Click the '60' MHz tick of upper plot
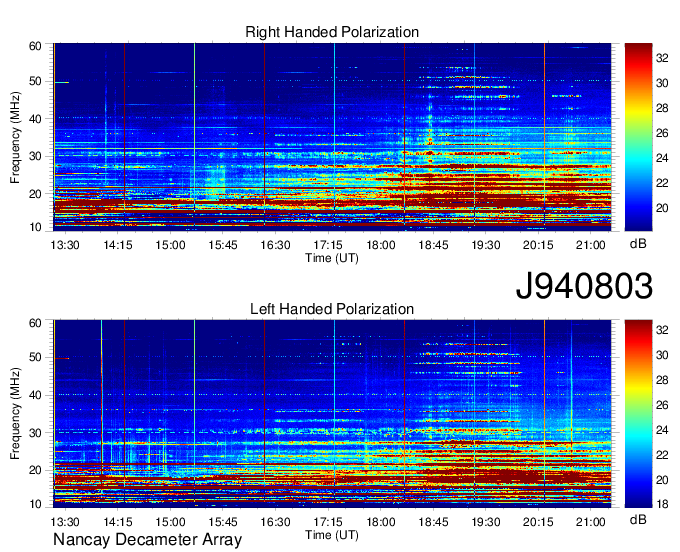 (x=35, y=46)
